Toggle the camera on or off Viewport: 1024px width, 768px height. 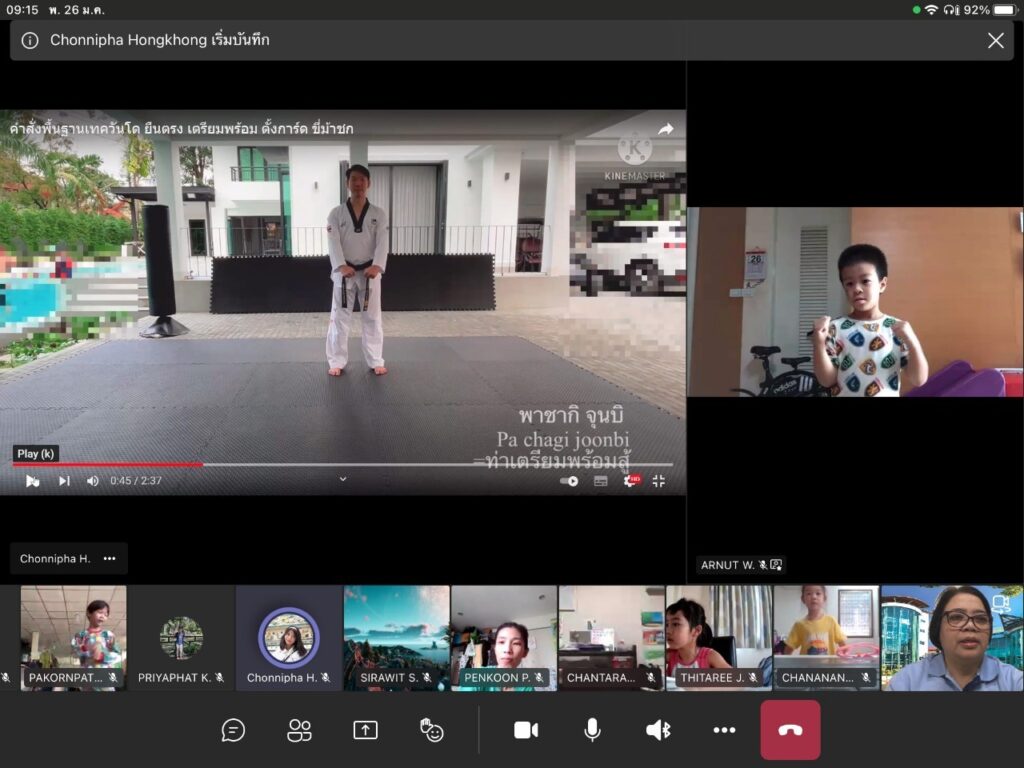pyautogui.click(x=526, y=730)
